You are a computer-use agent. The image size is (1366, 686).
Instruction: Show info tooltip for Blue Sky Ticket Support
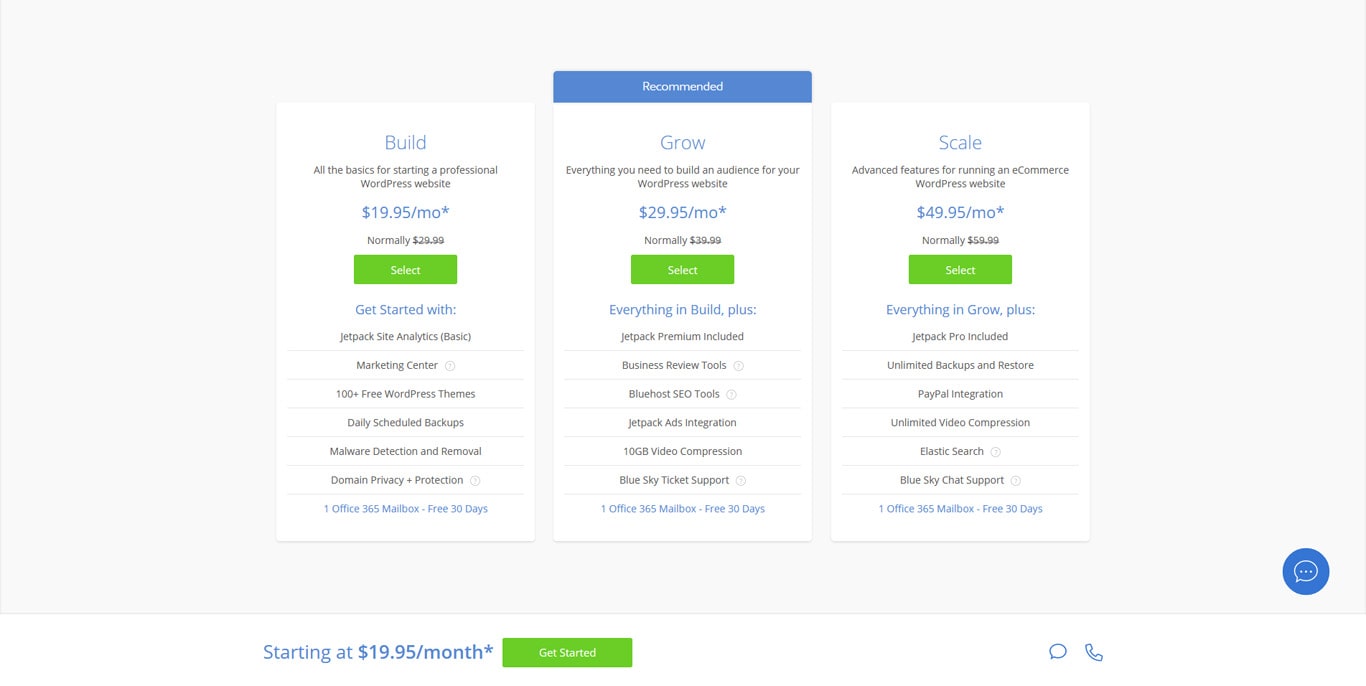(741, 481)
